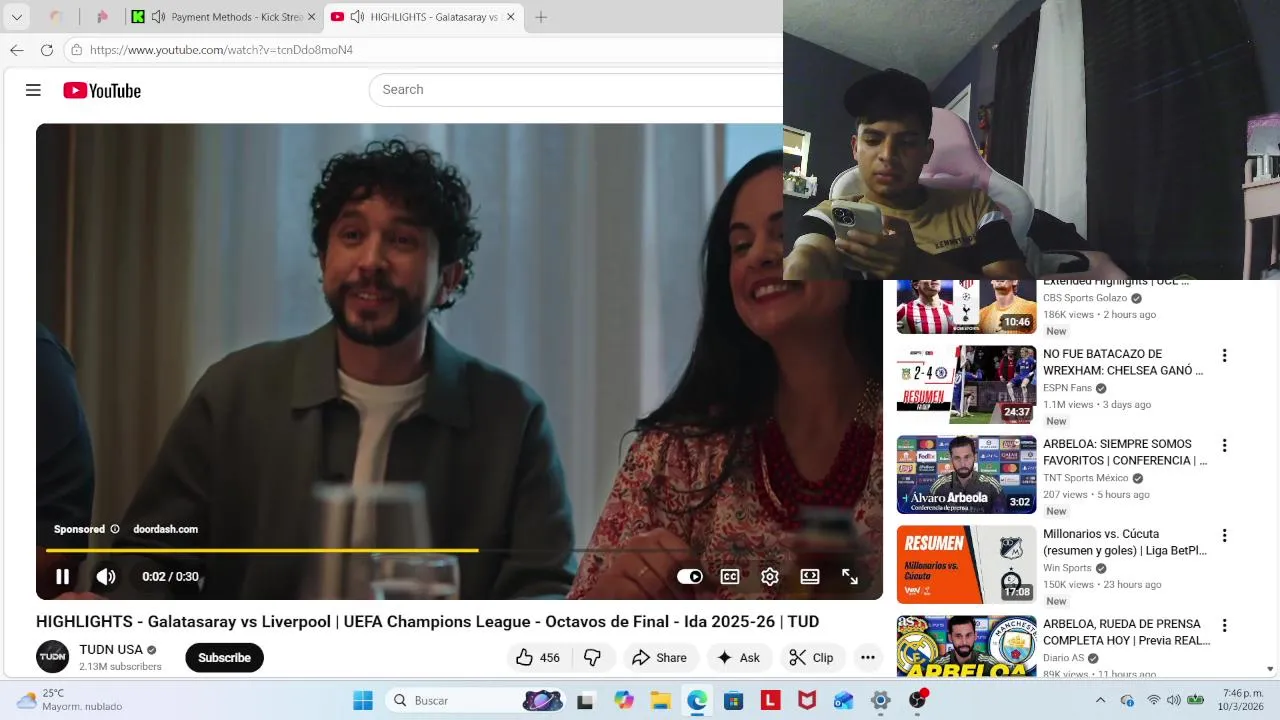Toggle the autoplay switch in the player
The height and width of the screenshot is (720, 1280).
click(x=690, y=577)
